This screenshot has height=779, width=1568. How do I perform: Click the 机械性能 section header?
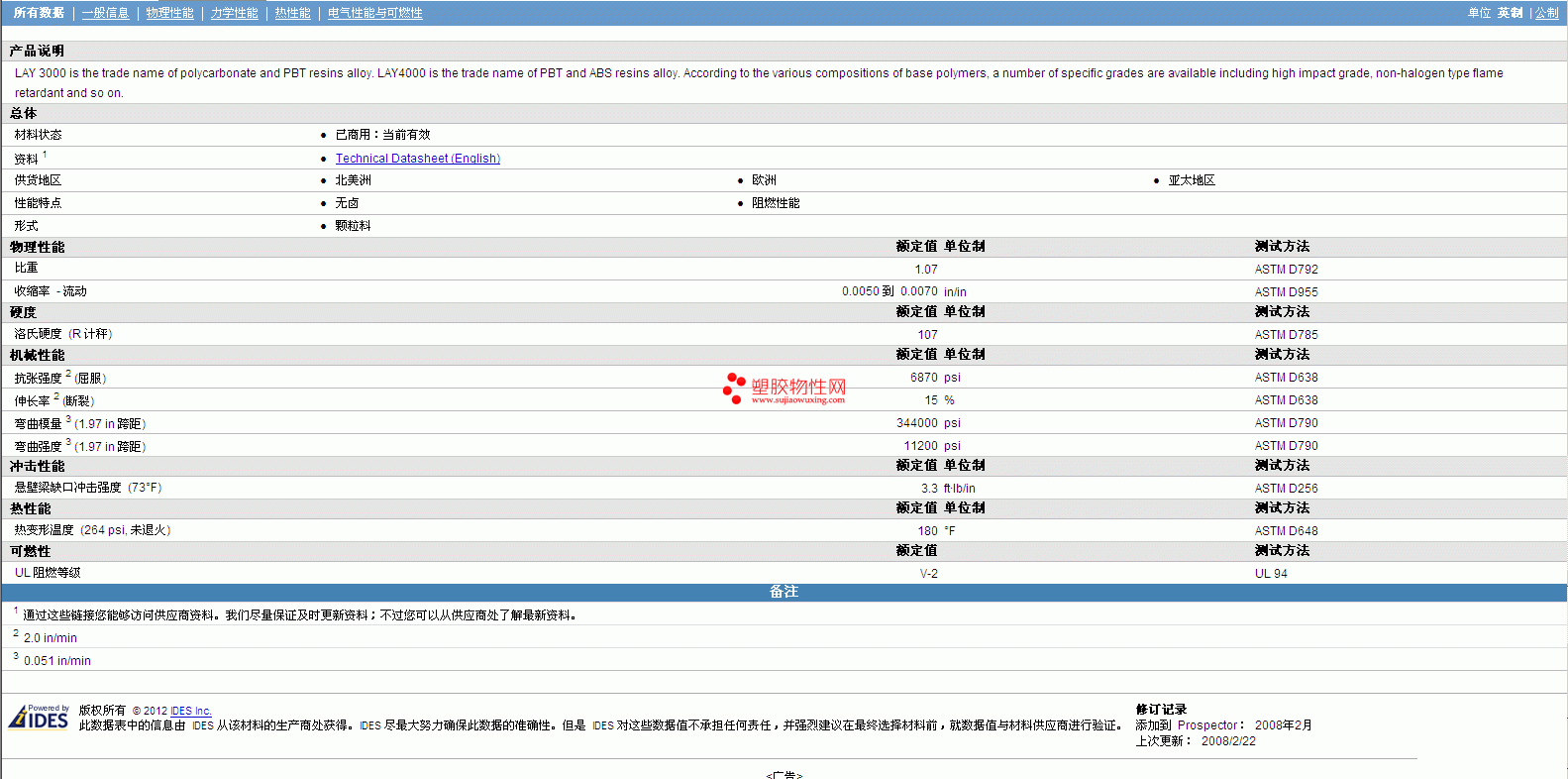38,355
